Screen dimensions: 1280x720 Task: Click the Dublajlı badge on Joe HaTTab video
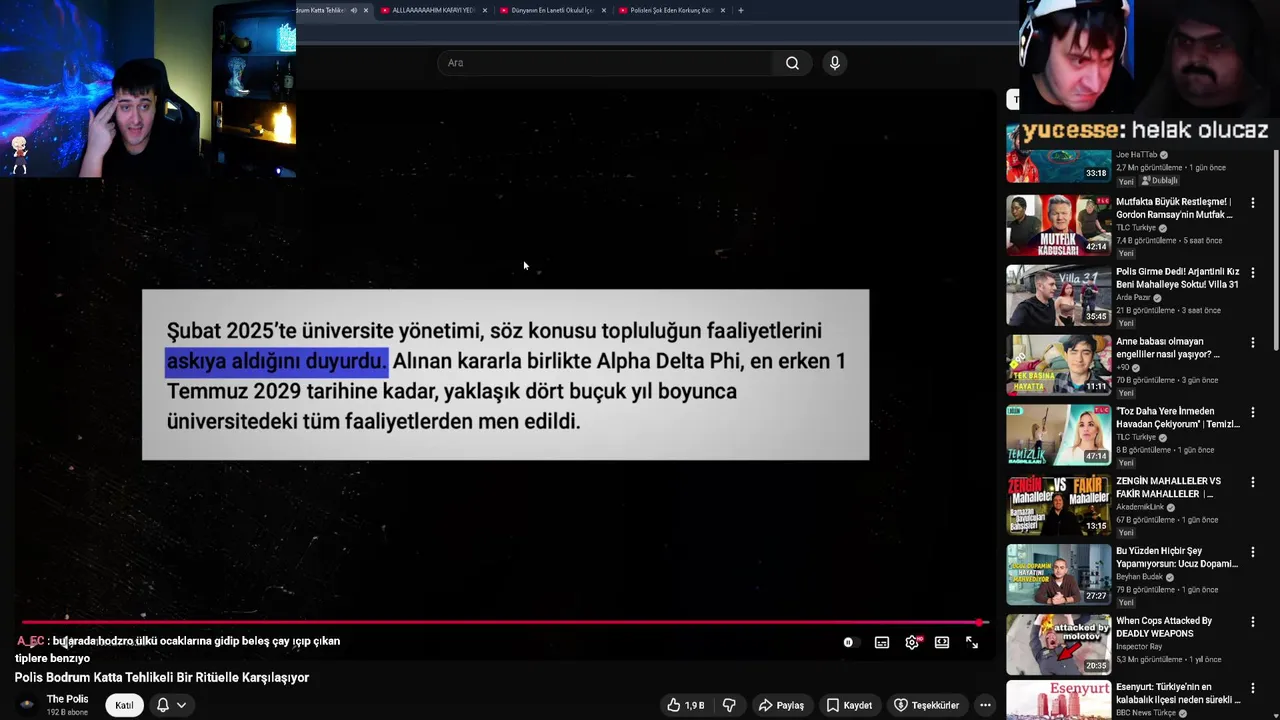[x=1160, y=181]
